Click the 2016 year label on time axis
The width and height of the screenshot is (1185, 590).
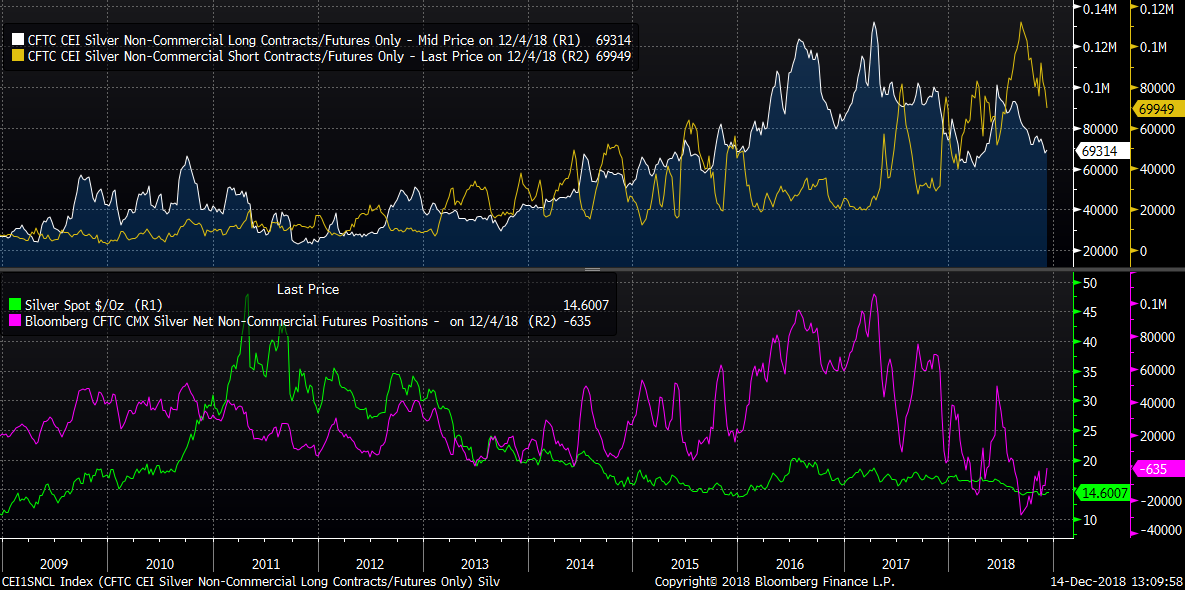(790, 563)
